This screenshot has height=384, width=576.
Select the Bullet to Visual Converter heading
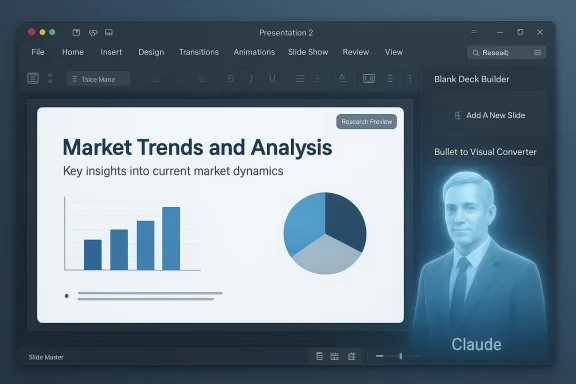485,152
